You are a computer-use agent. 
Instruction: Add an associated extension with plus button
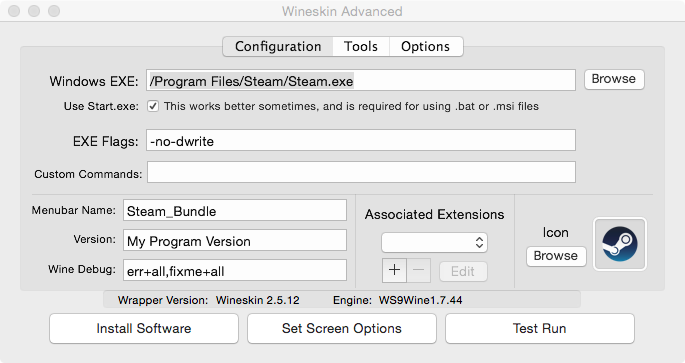click(x=394, y=270)
